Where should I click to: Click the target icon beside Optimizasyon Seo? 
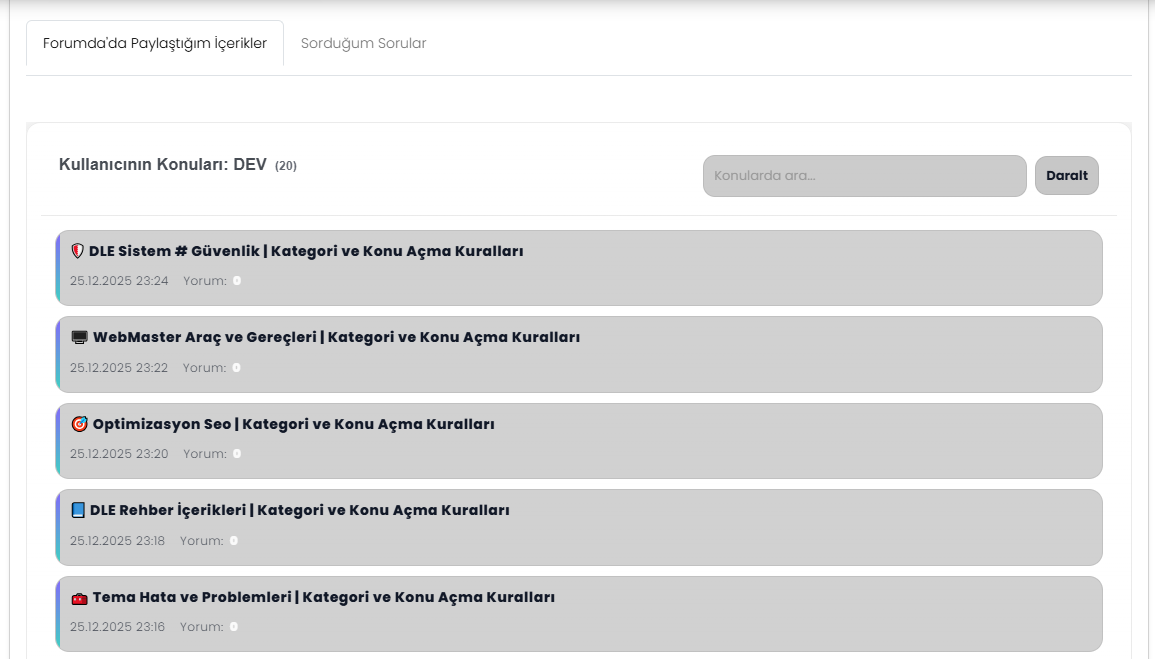point(79,424)
